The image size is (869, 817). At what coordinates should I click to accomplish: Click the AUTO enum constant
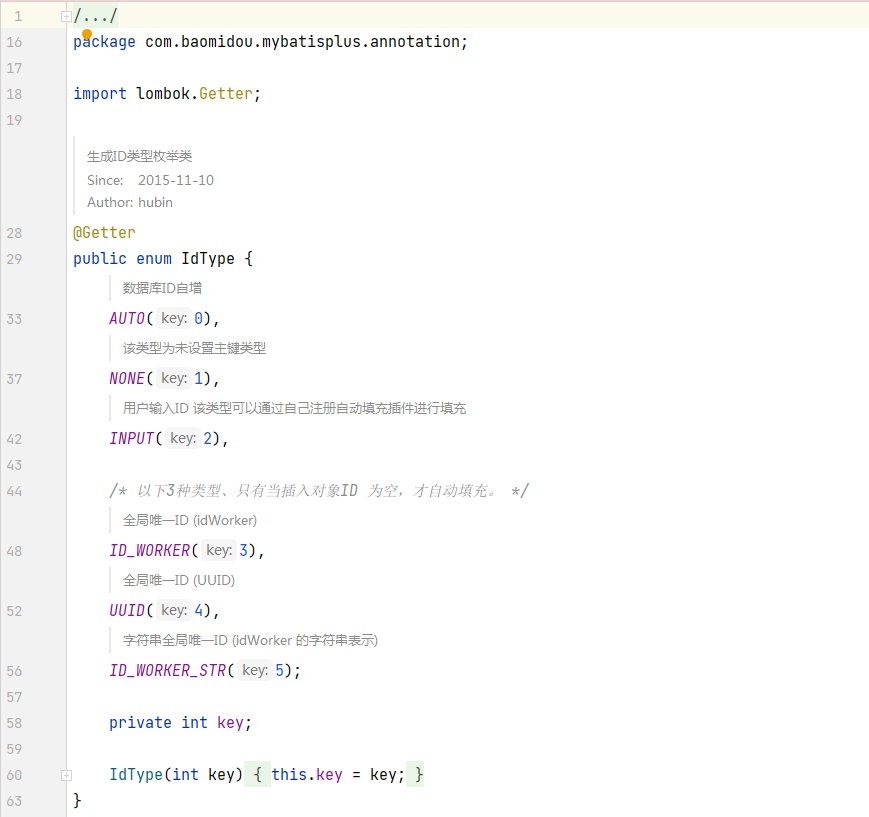(127, 319)
